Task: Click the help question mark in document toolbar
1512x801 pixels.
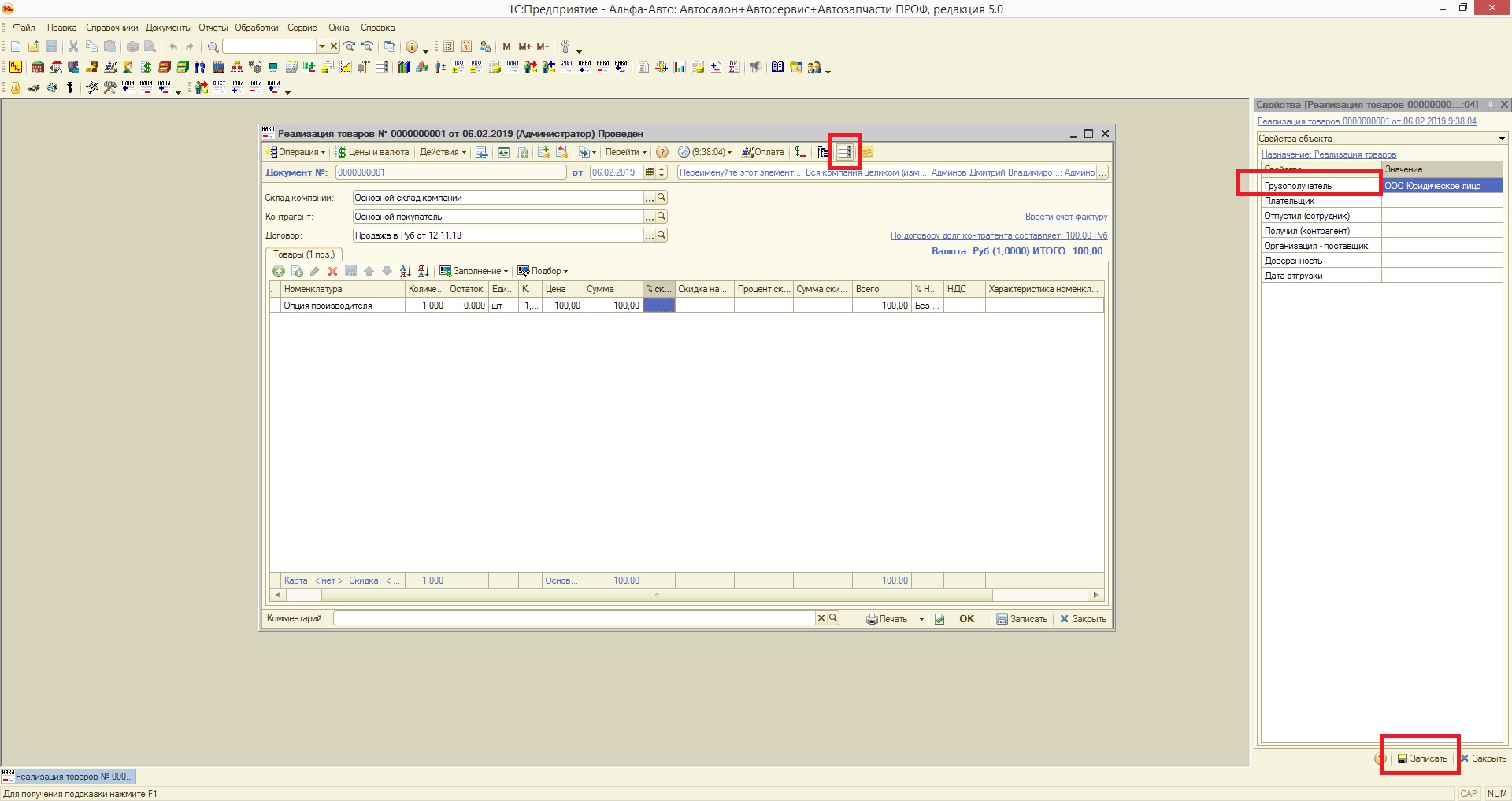Action: (x=662, y=152)
